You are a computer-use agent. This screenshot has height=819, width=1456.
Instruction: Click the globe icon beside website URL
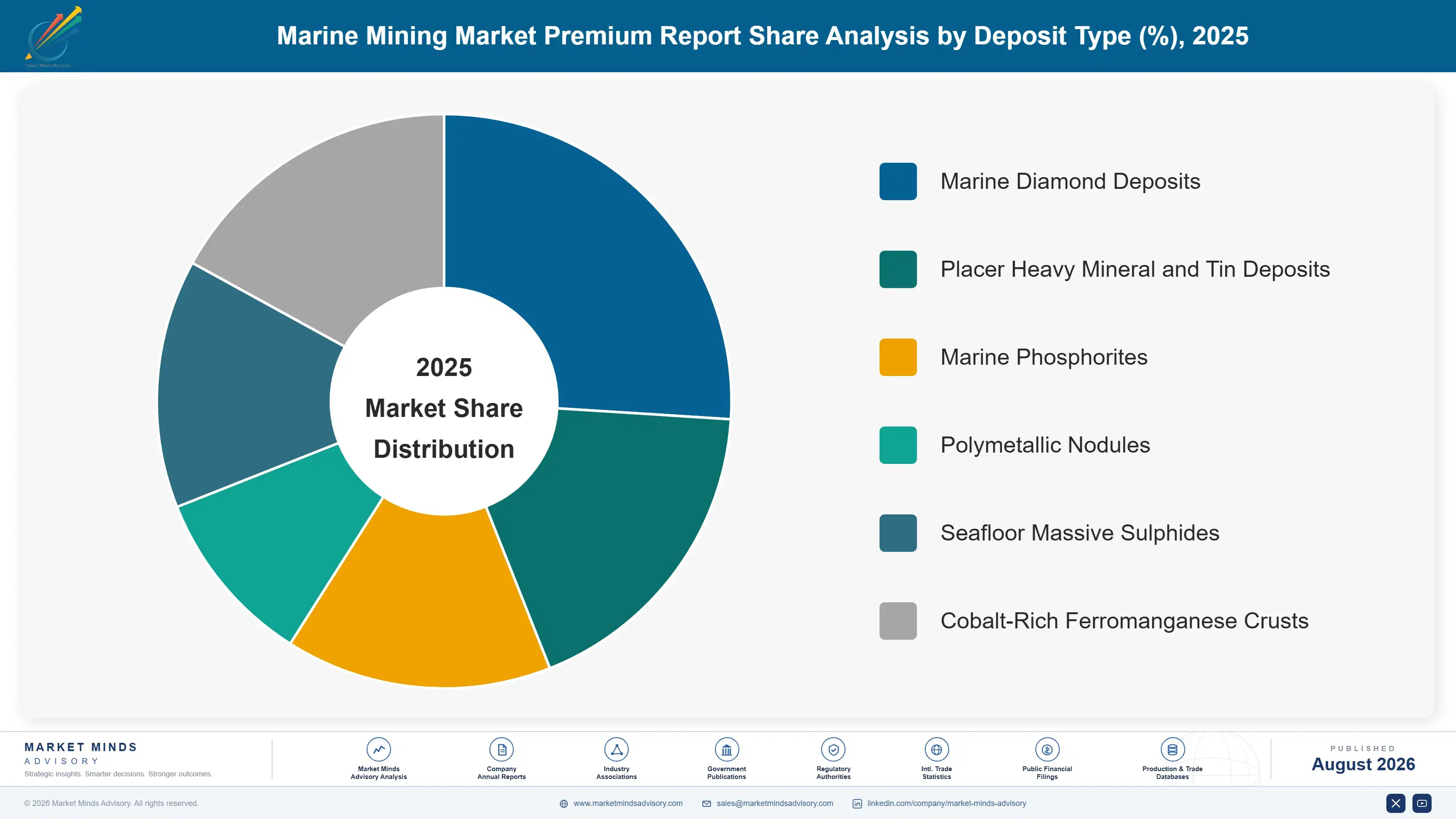(x=563, y=804)
